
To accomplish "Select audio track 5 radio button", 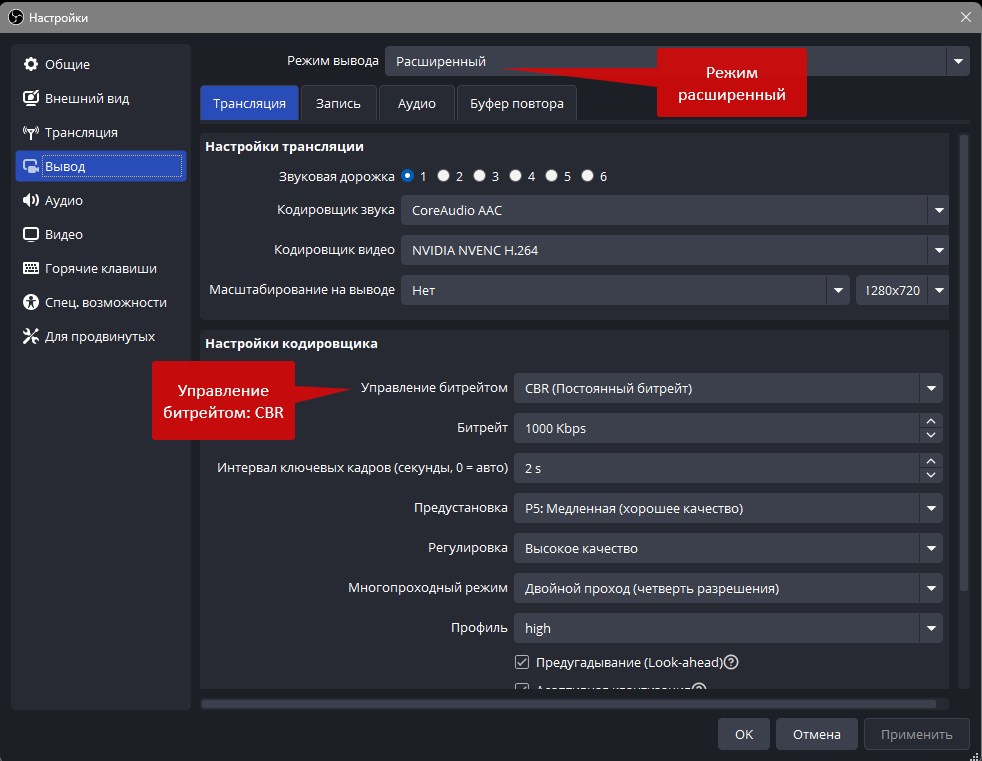I will click(x=552, y=176).
